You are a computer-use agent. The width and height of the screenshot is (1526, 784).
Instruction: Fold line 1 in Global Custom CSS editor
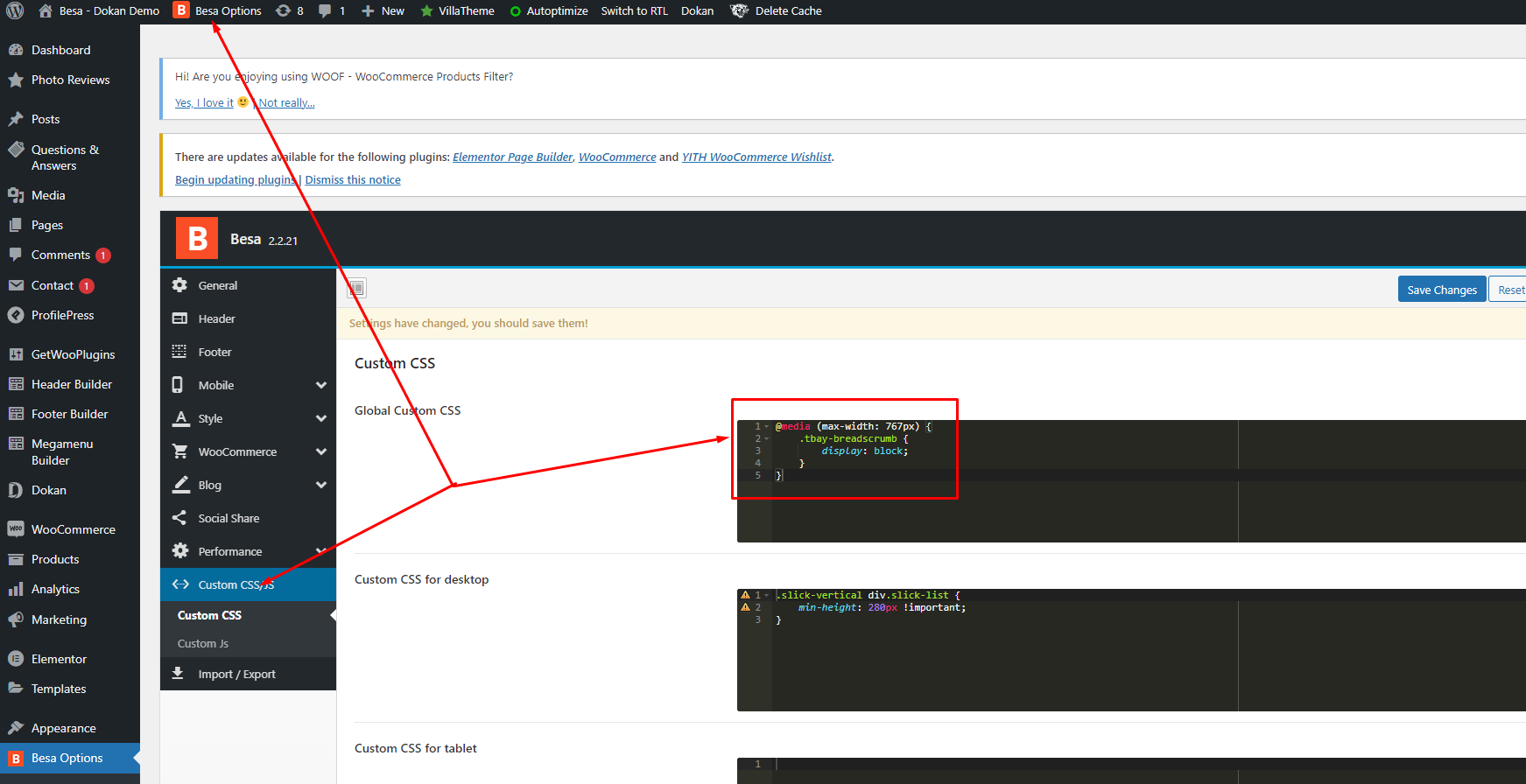(x=767, y=427)
